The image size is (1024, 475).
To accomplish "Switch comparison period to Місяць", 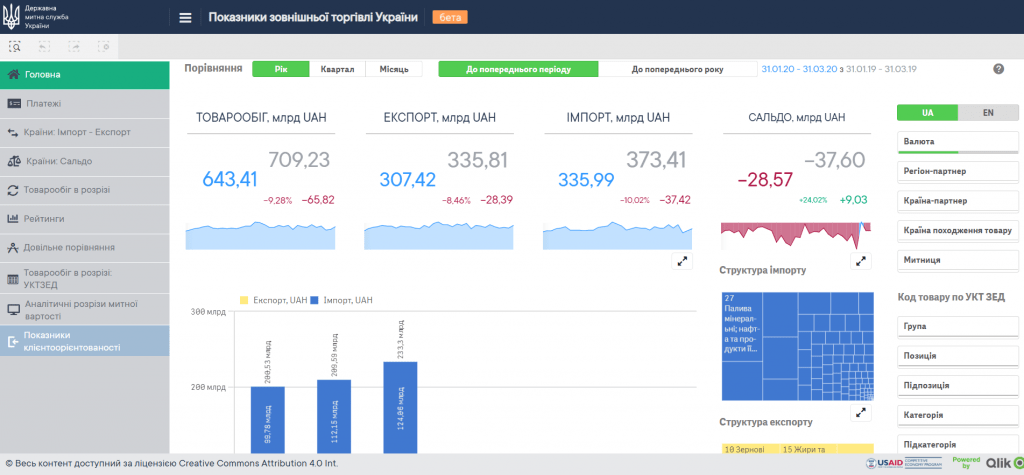I will pyautogui.click(x=393, y=70).
